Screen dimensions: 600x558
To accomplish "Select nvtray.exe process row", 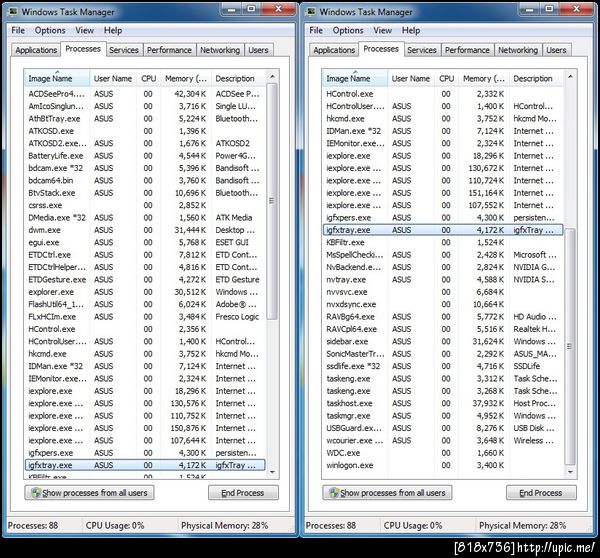I will point(443,280).
